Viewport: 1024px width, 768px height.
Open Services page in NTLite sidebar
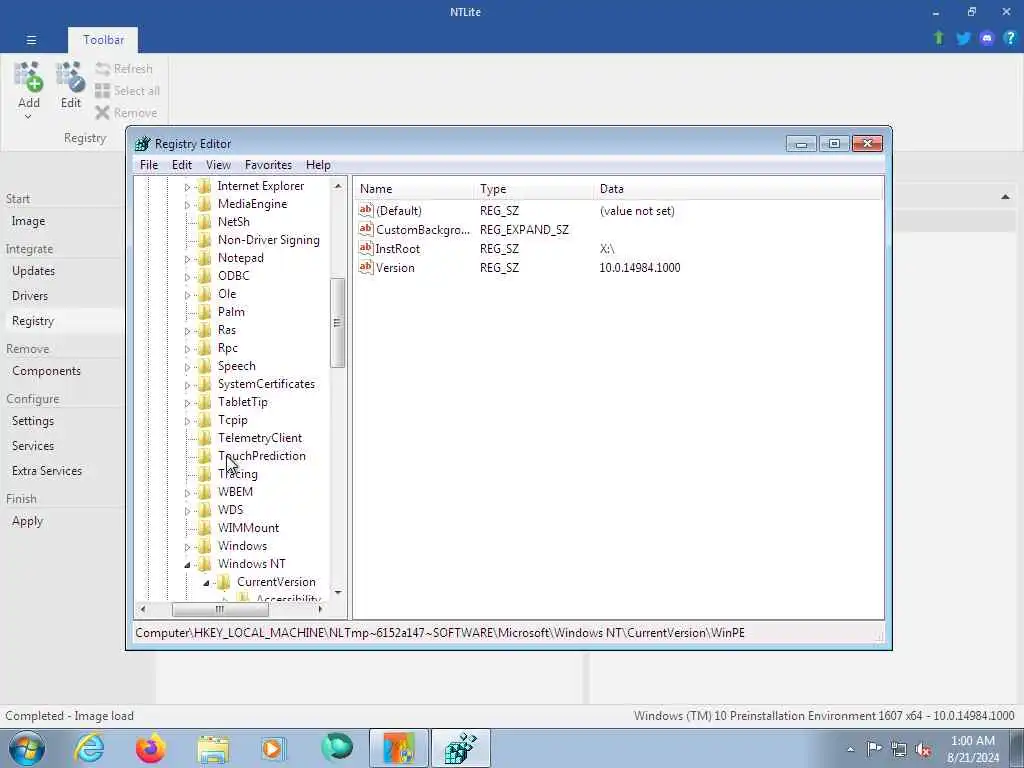coord(33,446)
